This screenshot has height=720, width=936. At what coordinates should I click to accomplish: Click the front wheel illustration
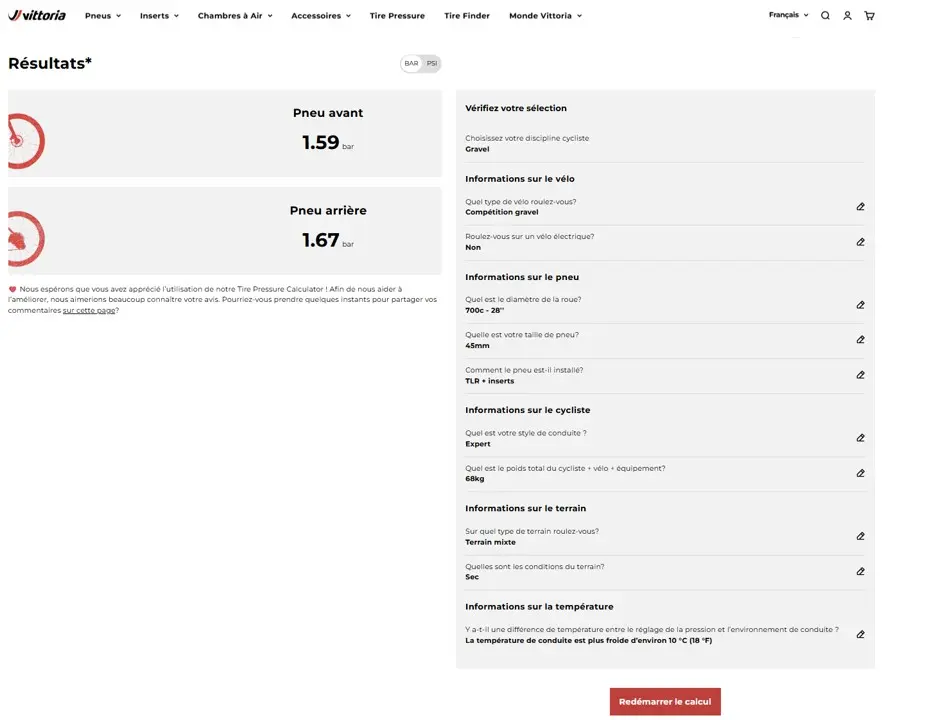(26, 141)
